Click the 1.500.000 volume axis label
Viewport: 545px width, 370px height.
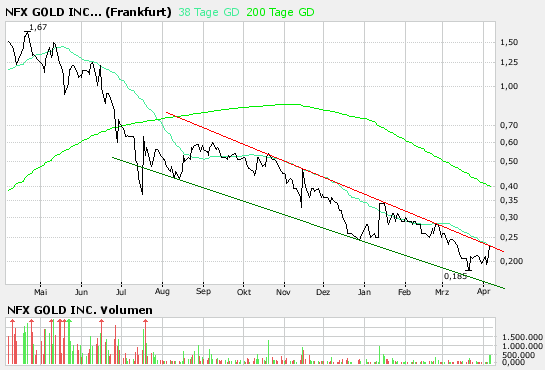pos(522,337)
